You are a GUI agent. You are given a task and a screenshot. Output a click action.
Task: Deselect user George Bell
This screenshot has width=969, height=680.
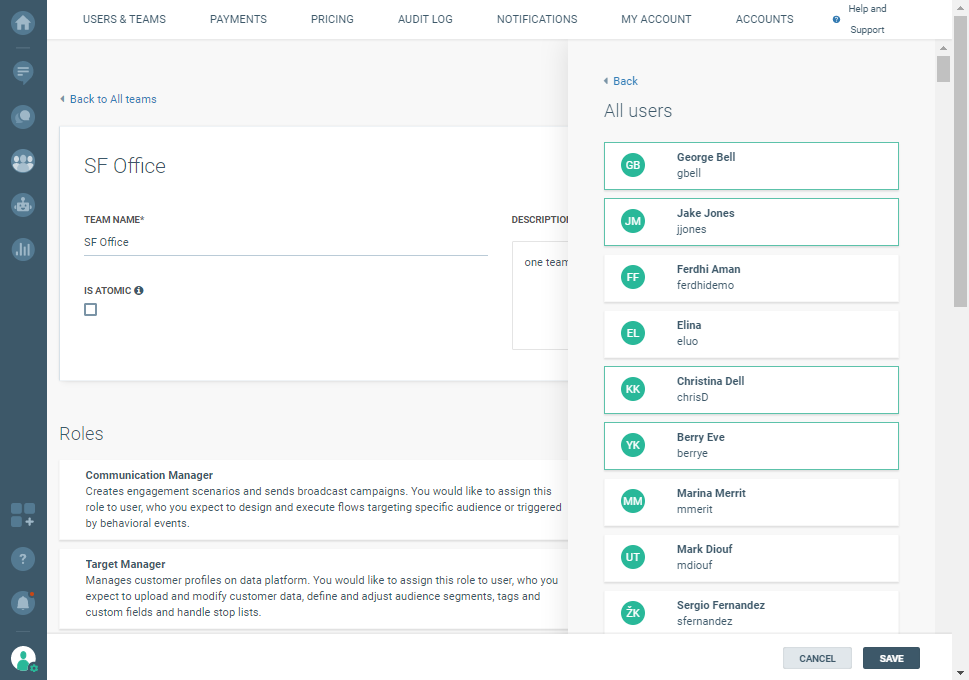coord(751,166)
